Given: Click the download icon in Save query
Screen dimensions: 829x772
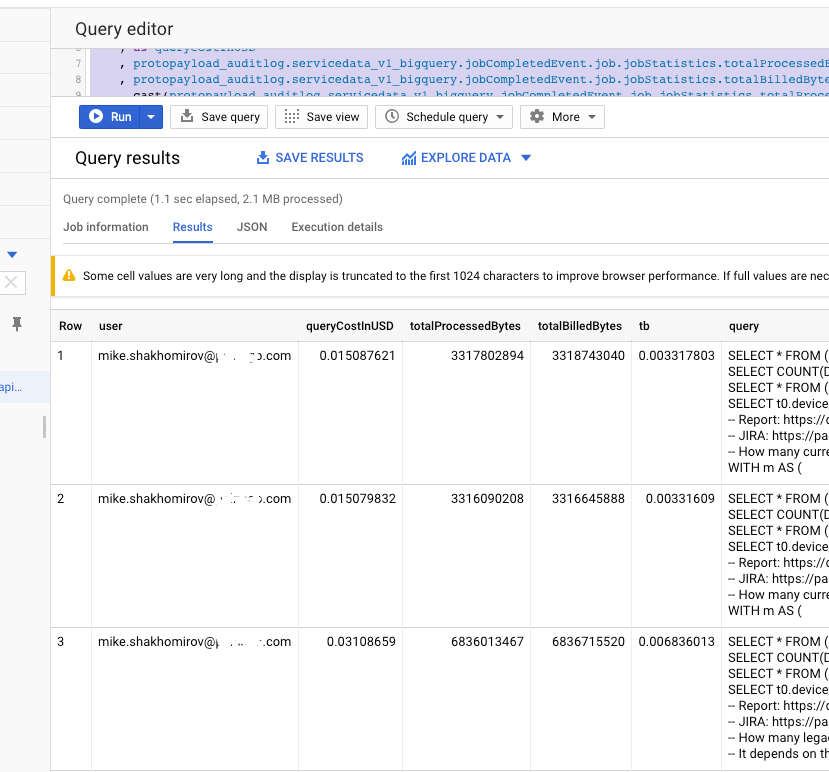Looking at the screenshot, I should pos(187,116).
